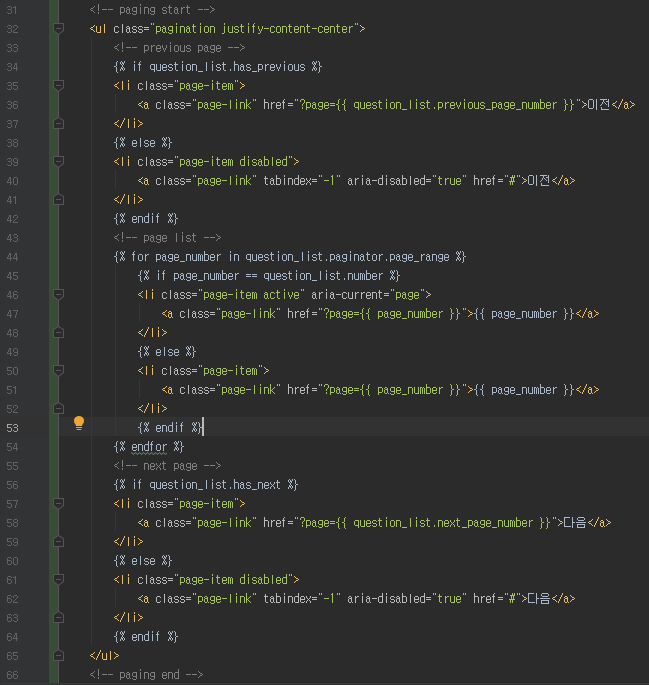The width and height of the screenshot is (649, 685).
Task: Click the '{% endif %}' tag on line 42
Action: click(x=146, y=218)
